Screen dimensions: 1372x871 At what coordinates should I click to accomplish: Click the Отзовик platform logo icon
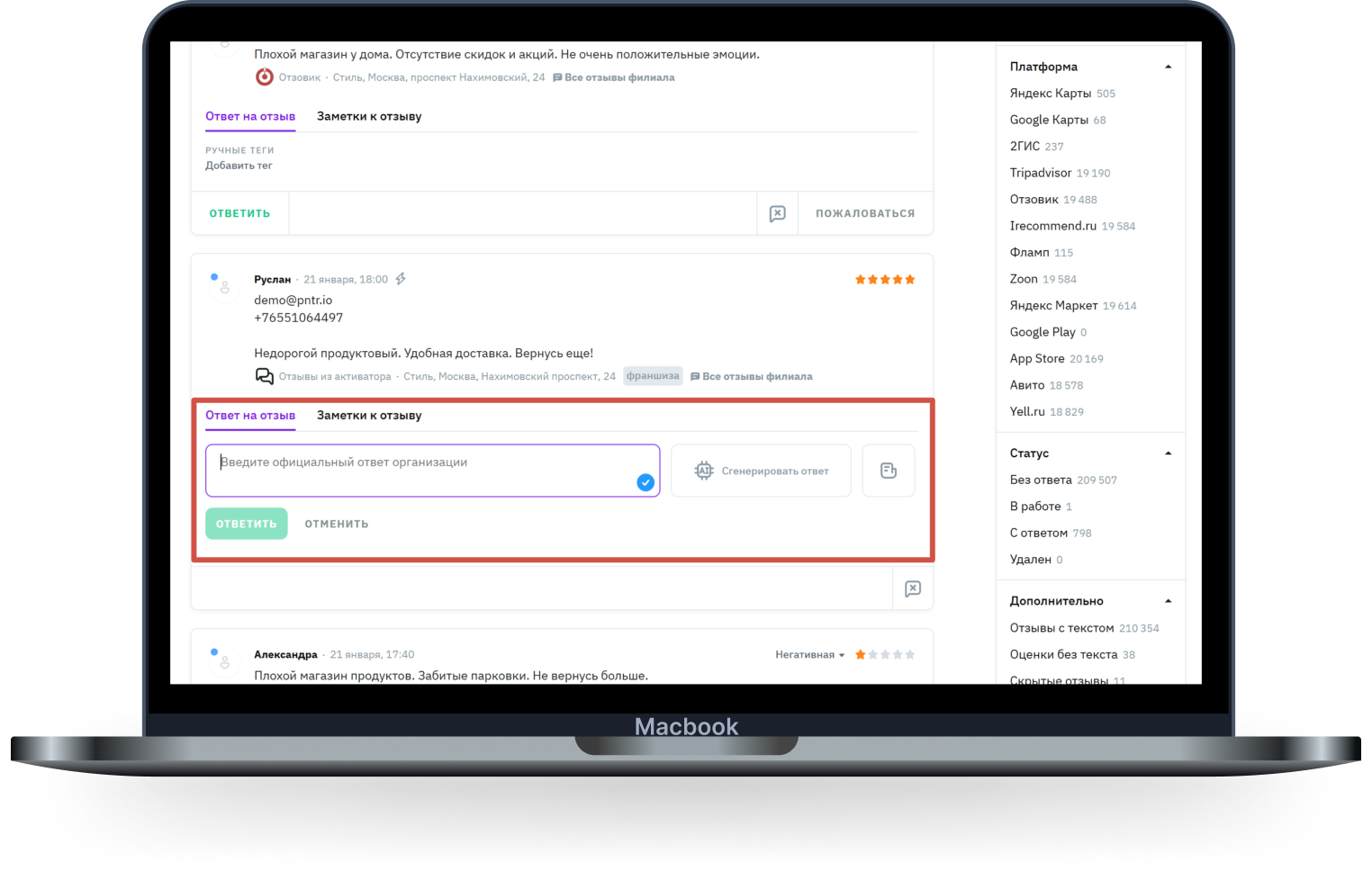click(264, 77)
